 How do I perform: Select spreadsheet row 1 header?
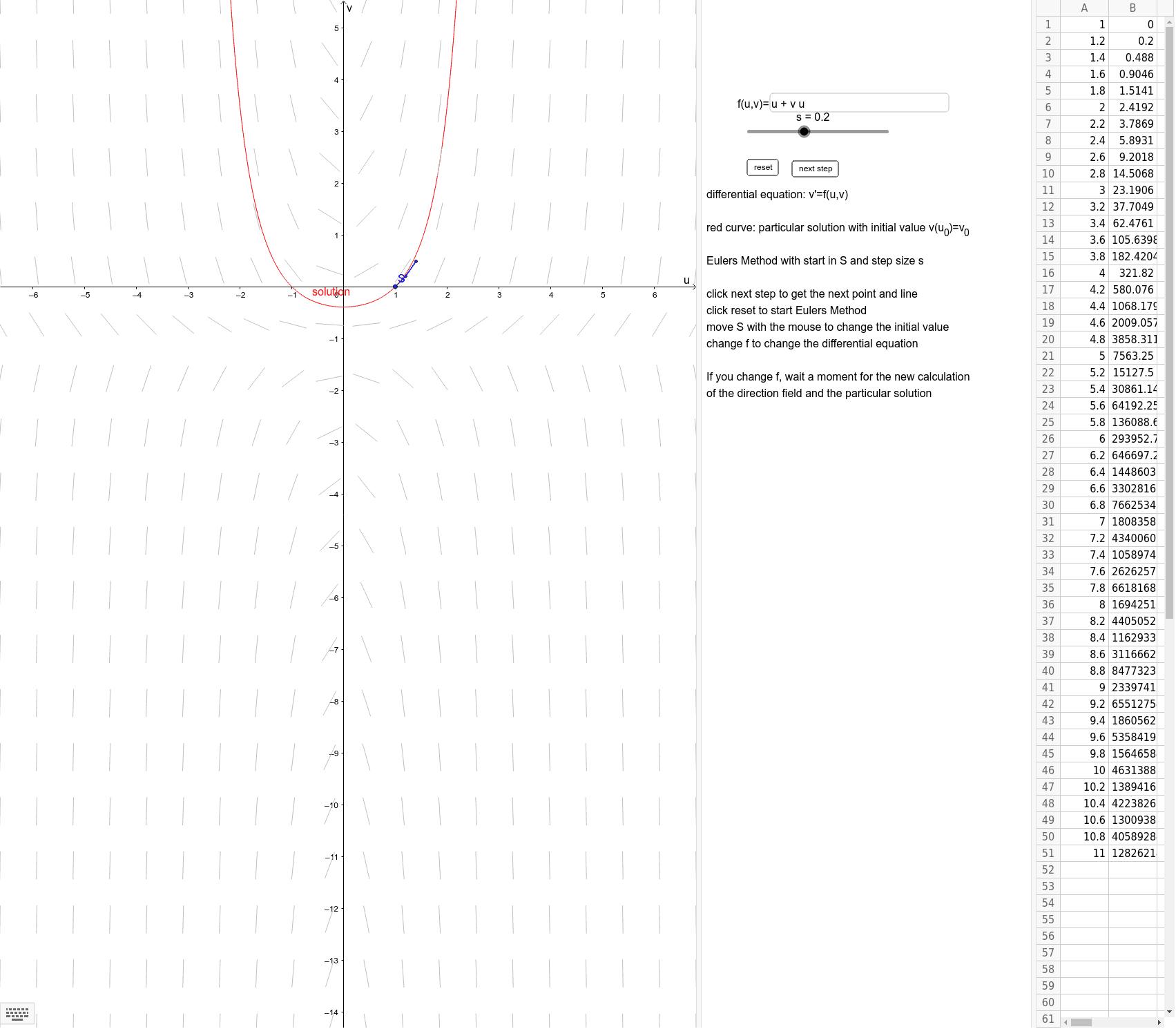tap(1048, 24)
